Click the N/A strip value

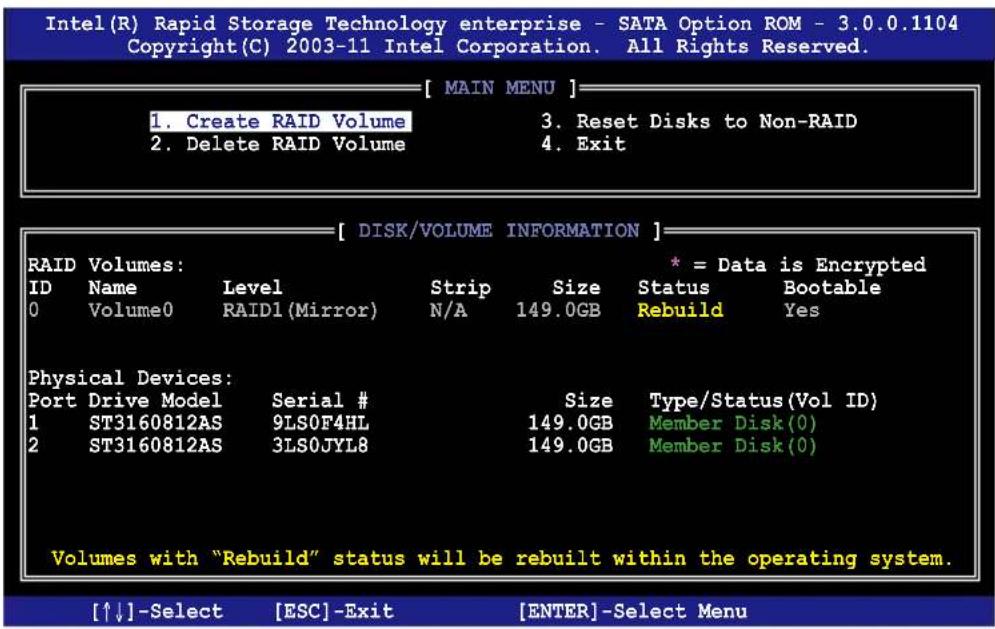(x=448, y=310)
